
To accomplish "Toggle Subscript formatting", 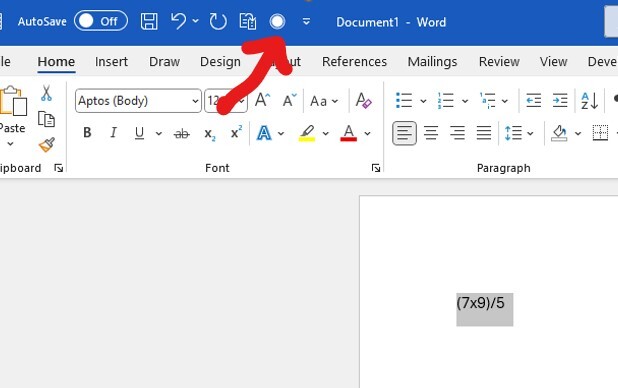I will pos(210,134).
